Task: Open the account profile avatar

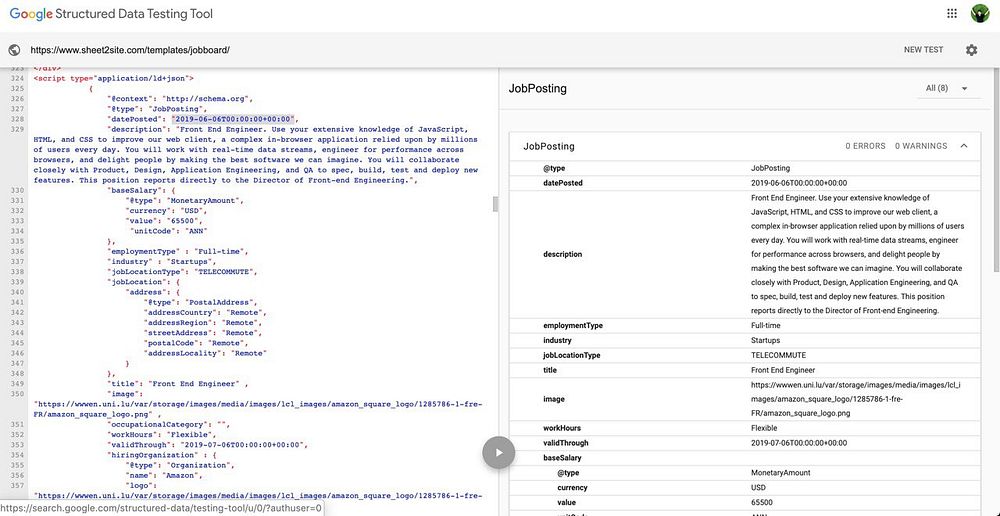Action: pyautogui.click(x=980, y=13)
